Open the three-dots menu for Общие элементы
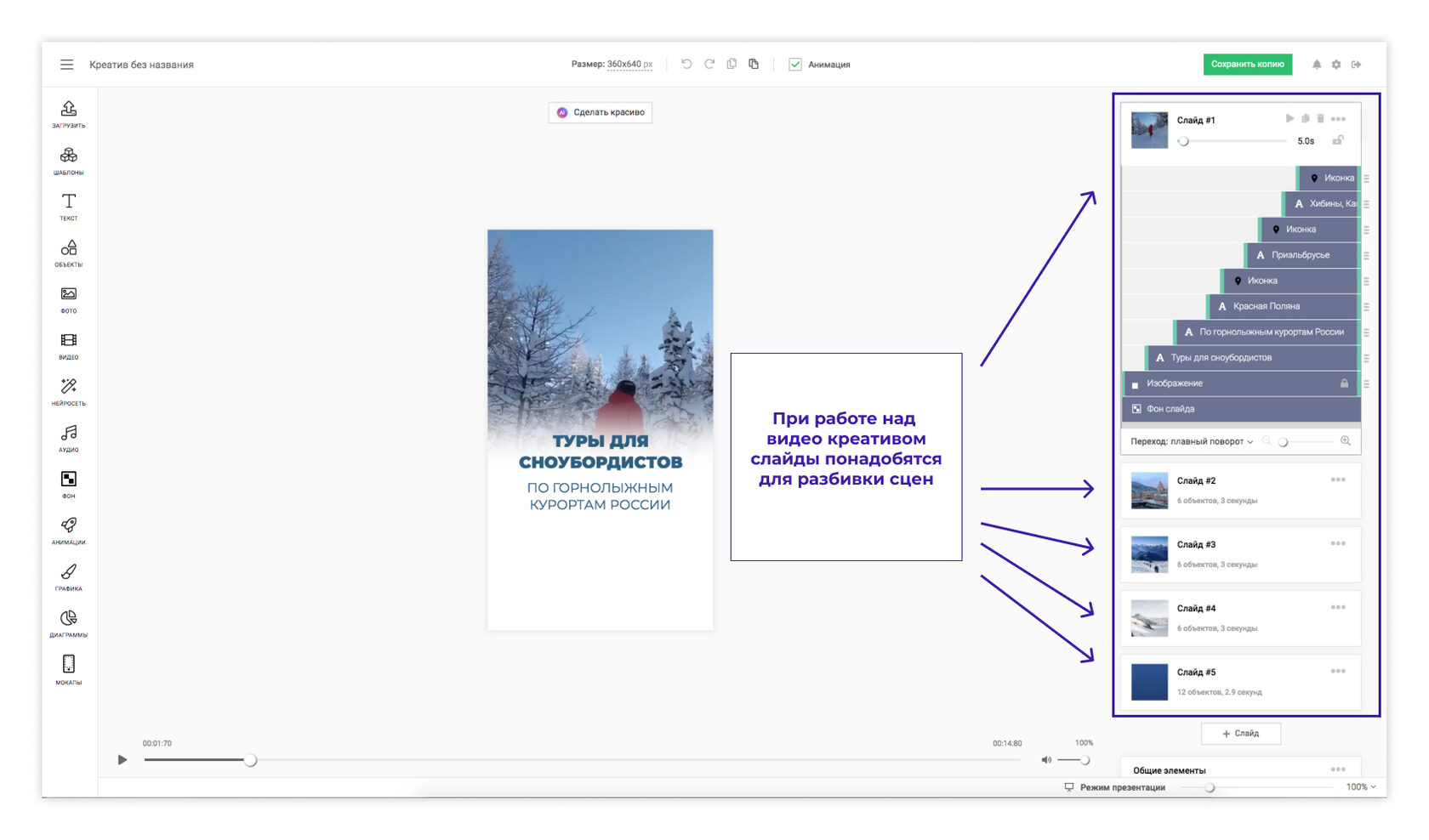 coord(1338,769)
